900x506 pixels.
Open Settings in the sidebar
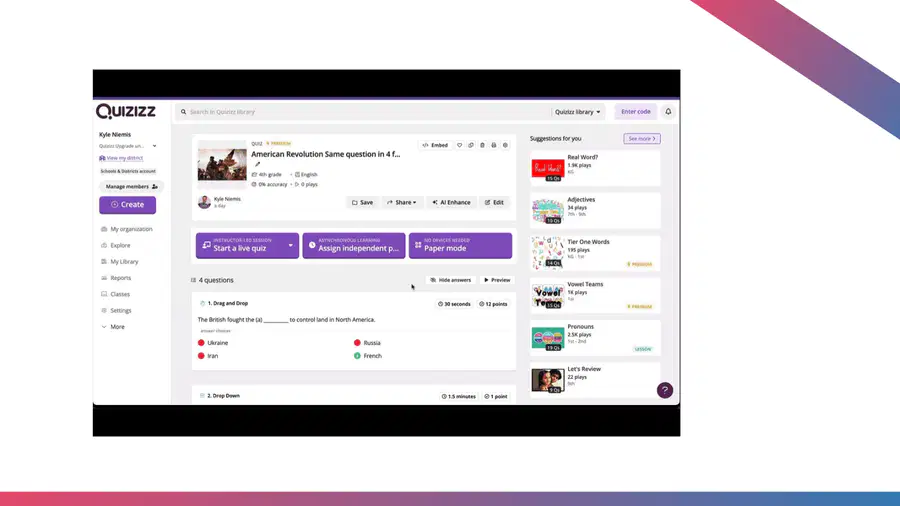[121, 310]
